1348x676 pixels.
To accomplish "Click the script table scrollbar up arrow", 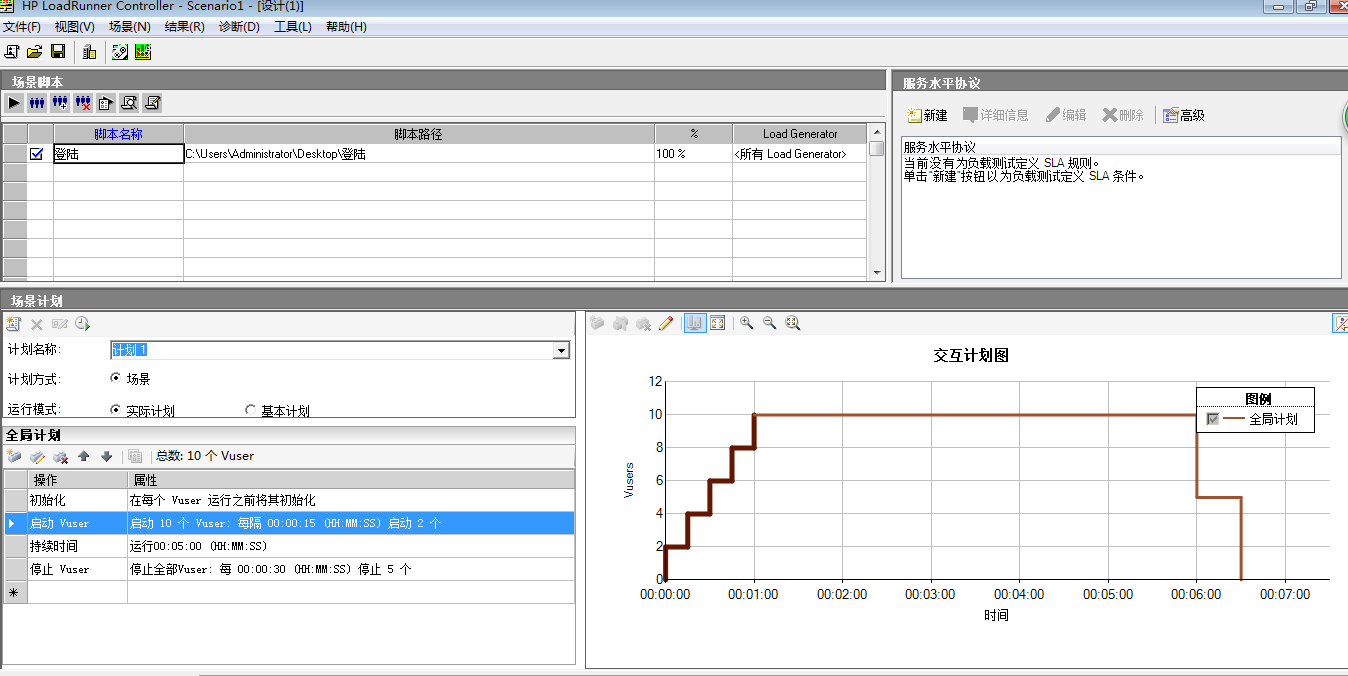I will click(x=877, y=132).
